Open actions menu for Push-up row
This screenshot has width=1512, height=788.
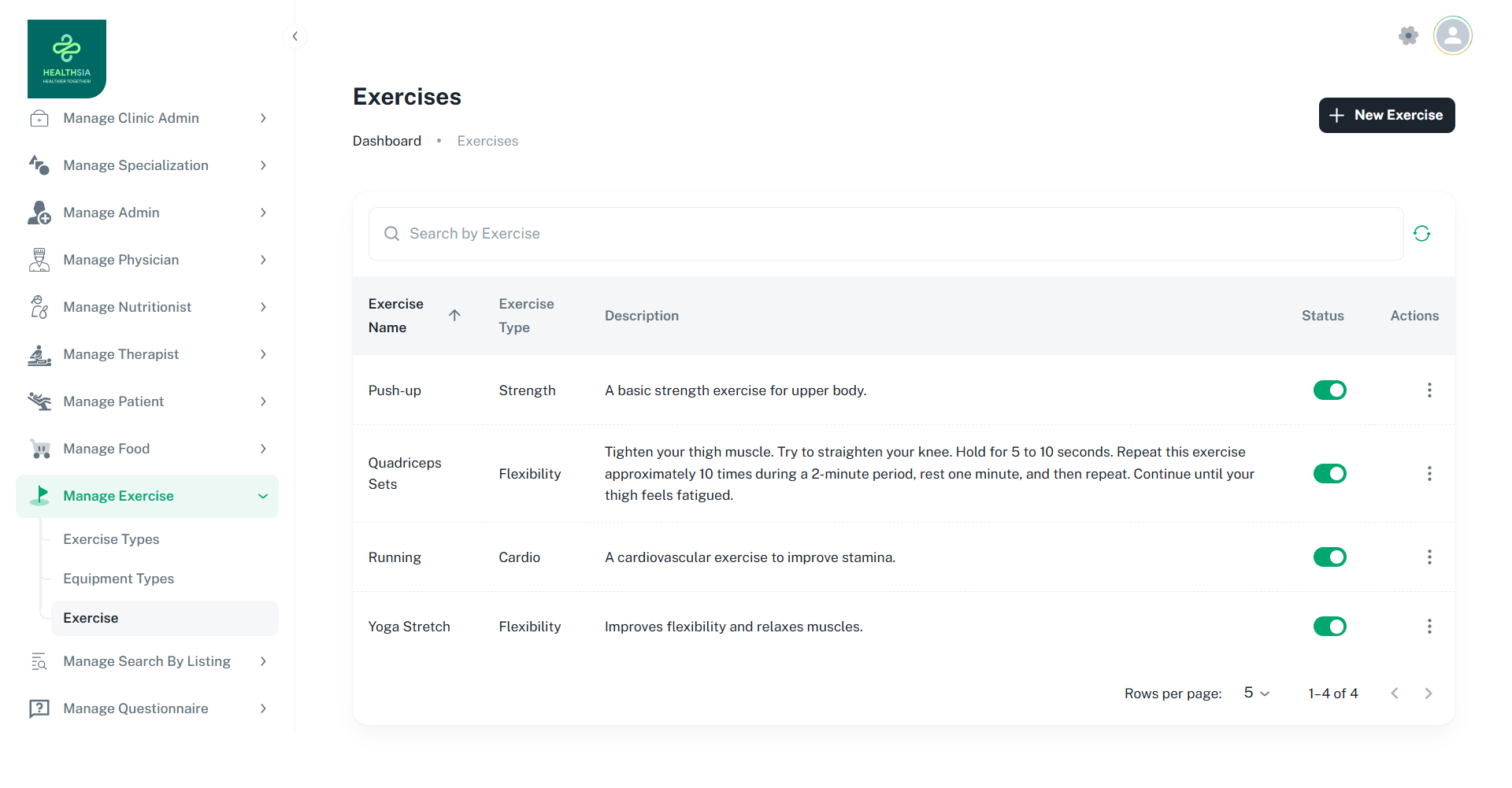[x=1429, y=390]
